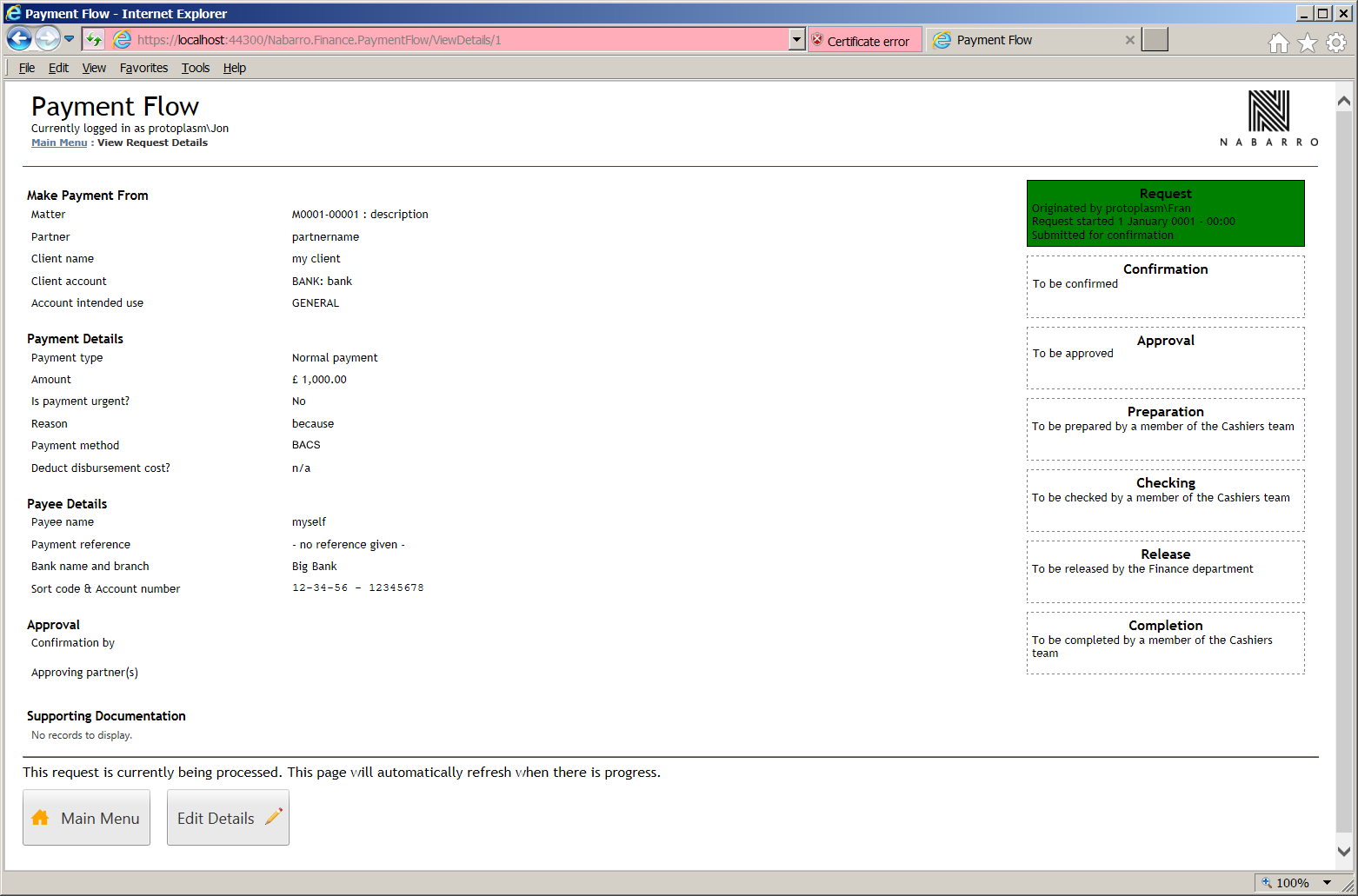Screen dimensions: 1358x896
Task: Expand the address bar autocomplete dropdown
Action: tap(796, 40)
